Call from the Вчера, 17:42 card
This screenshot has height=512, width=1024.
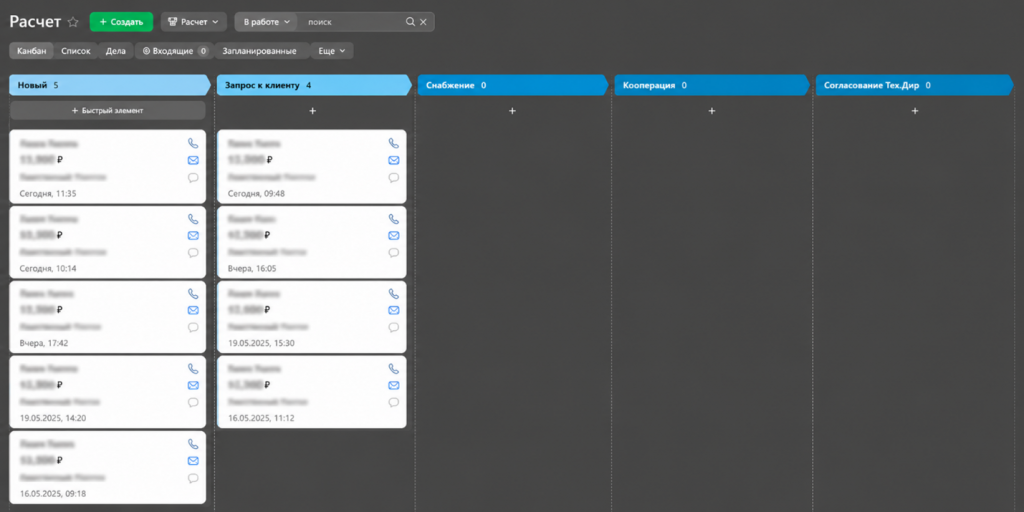coord(193,294)
